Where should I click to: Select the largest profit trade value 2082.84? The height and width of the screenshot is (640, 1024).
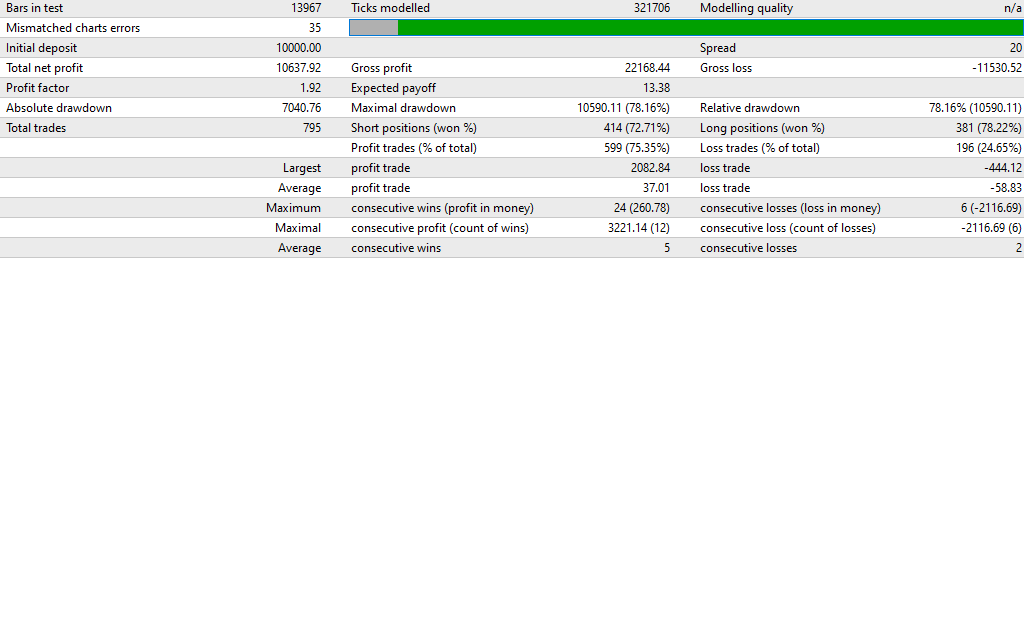point(650,168)
